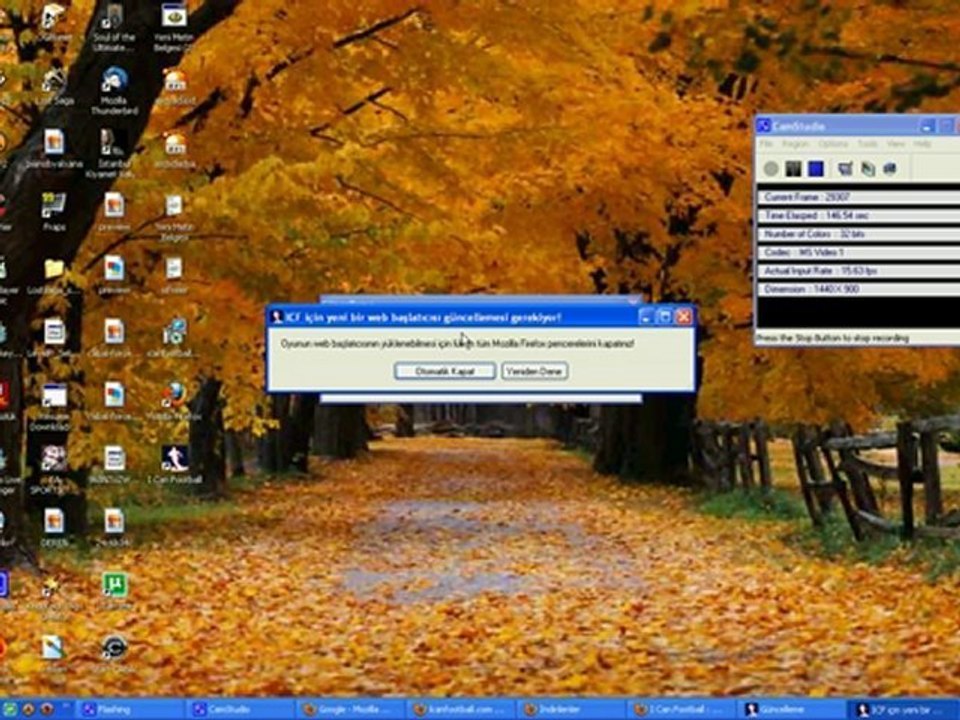Switch to I Can Football taskbar button
960x720 pixels.
click(x=681, y=710)
